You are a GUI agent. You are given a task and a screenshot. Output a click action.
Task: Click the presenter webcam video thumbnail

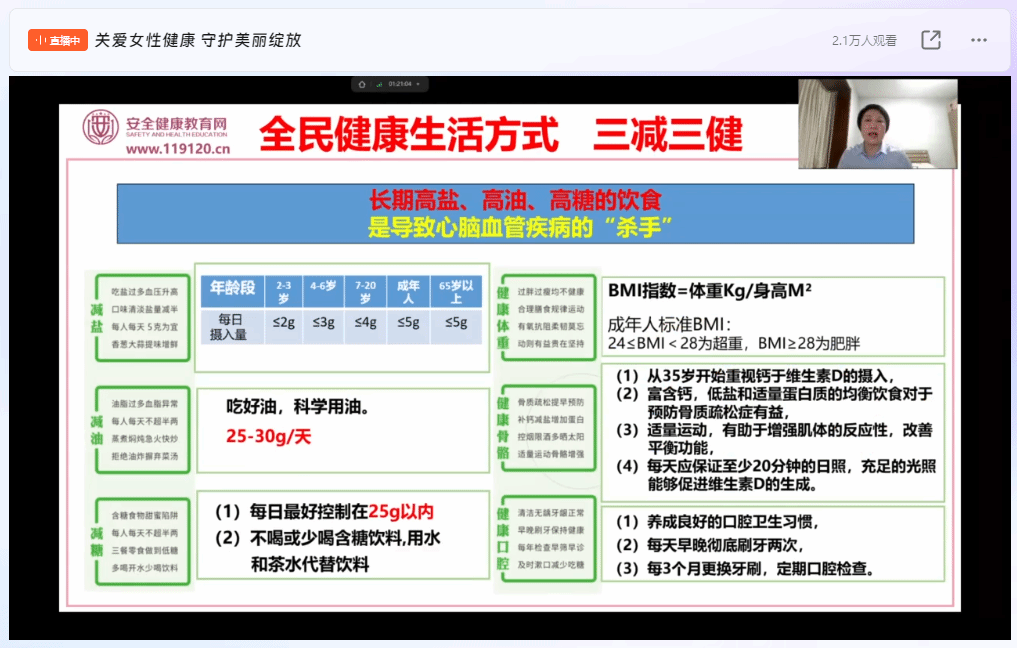click(x=877, y=123)
